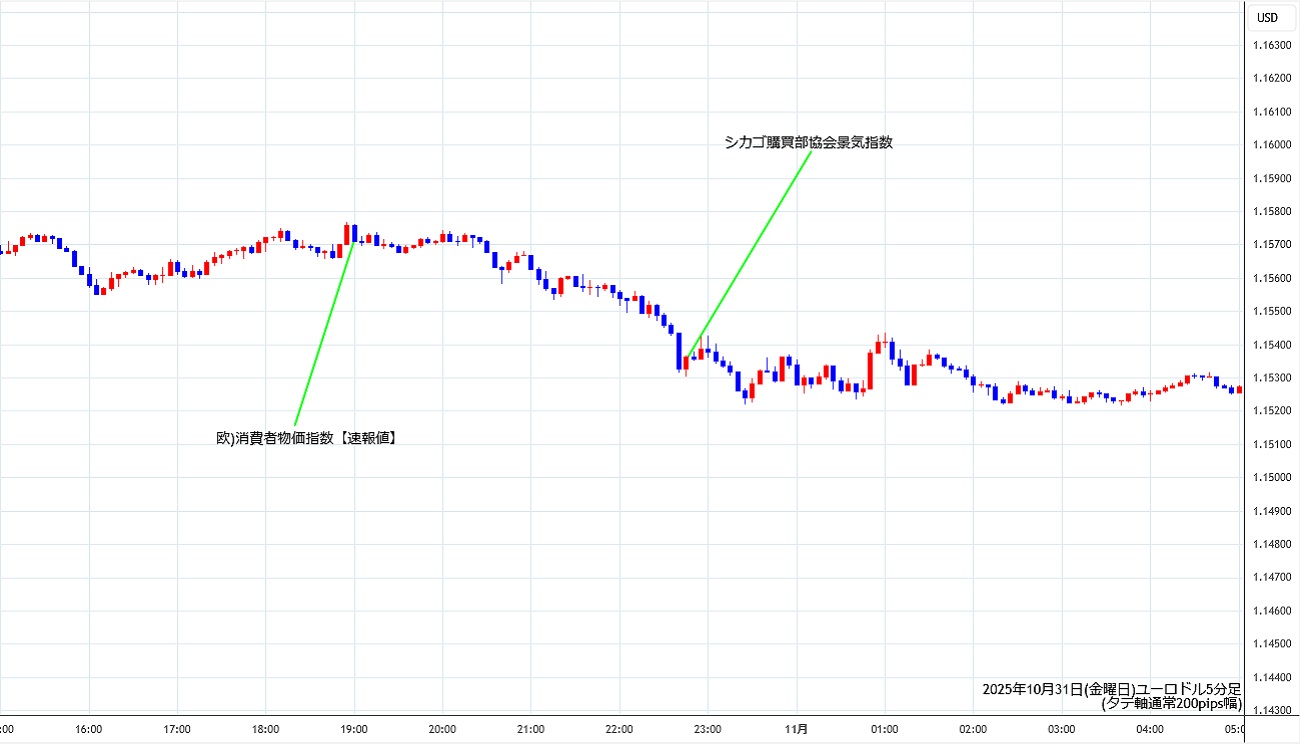Click the 1.15000 price axis label
1300x745 pixels.
pos(1270,478)
